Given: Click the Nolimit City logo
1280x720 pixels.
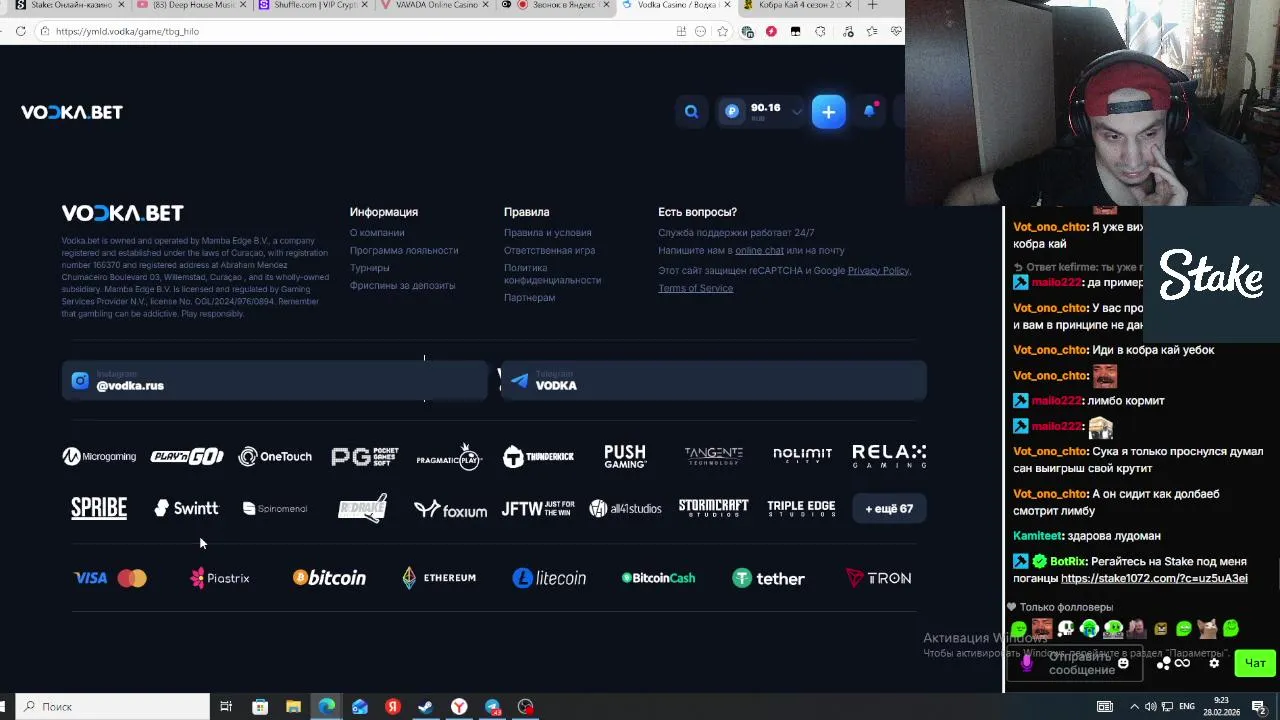Looking at the screenshot, I should (802, 455).
